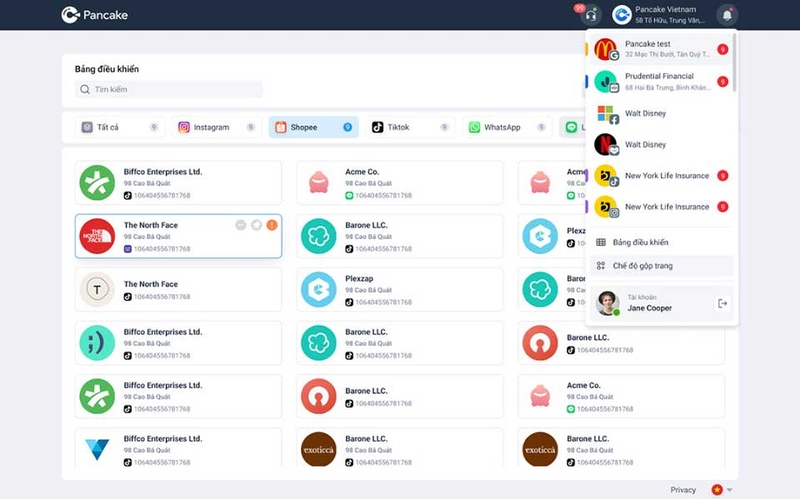The image size is (800, 499).
Task: Click the Tìm kiếm search field
Action: [x=169, y=89]
